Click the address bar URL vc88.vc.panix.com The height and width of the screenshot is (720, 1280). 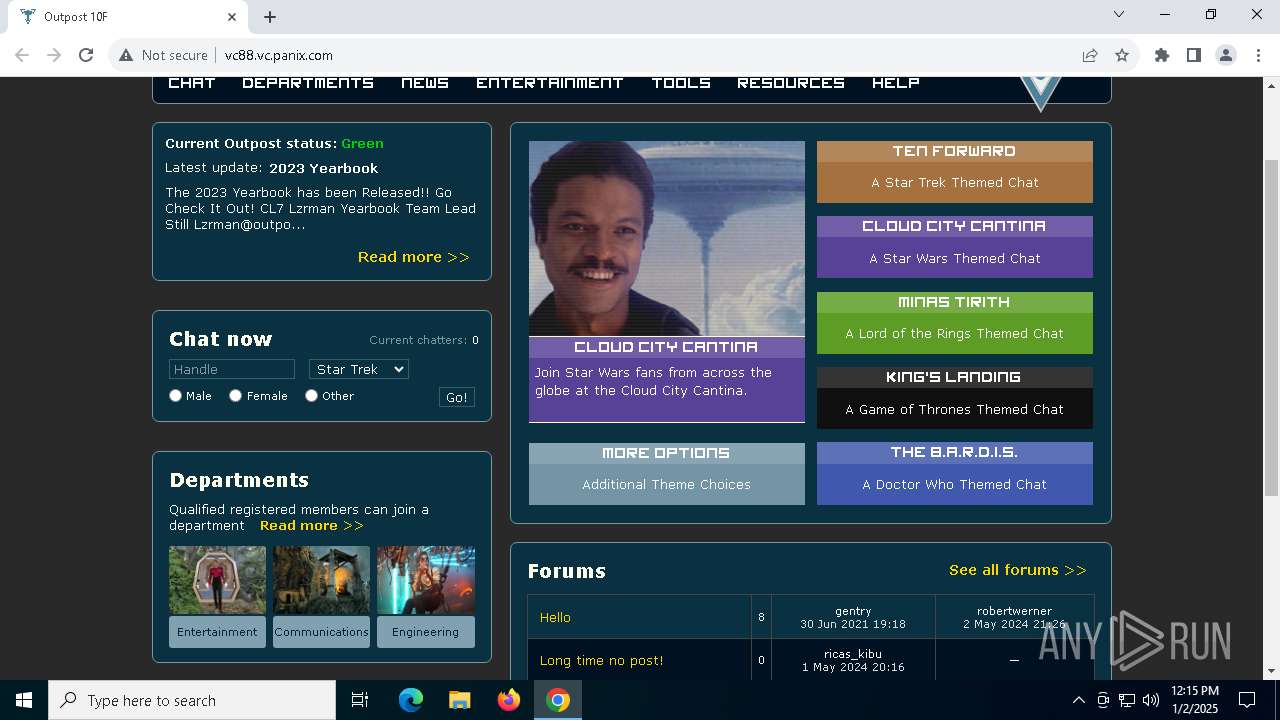click(279, 56)
